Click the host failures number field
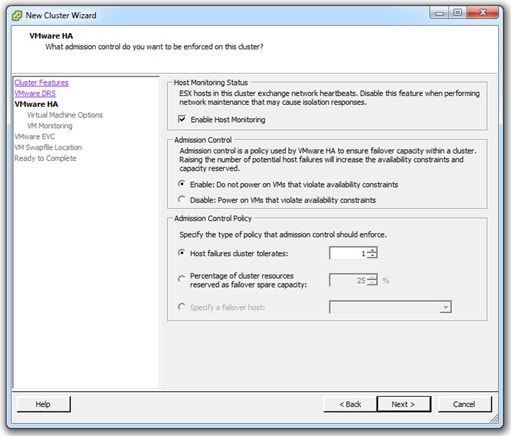 [x=348, y=253]
